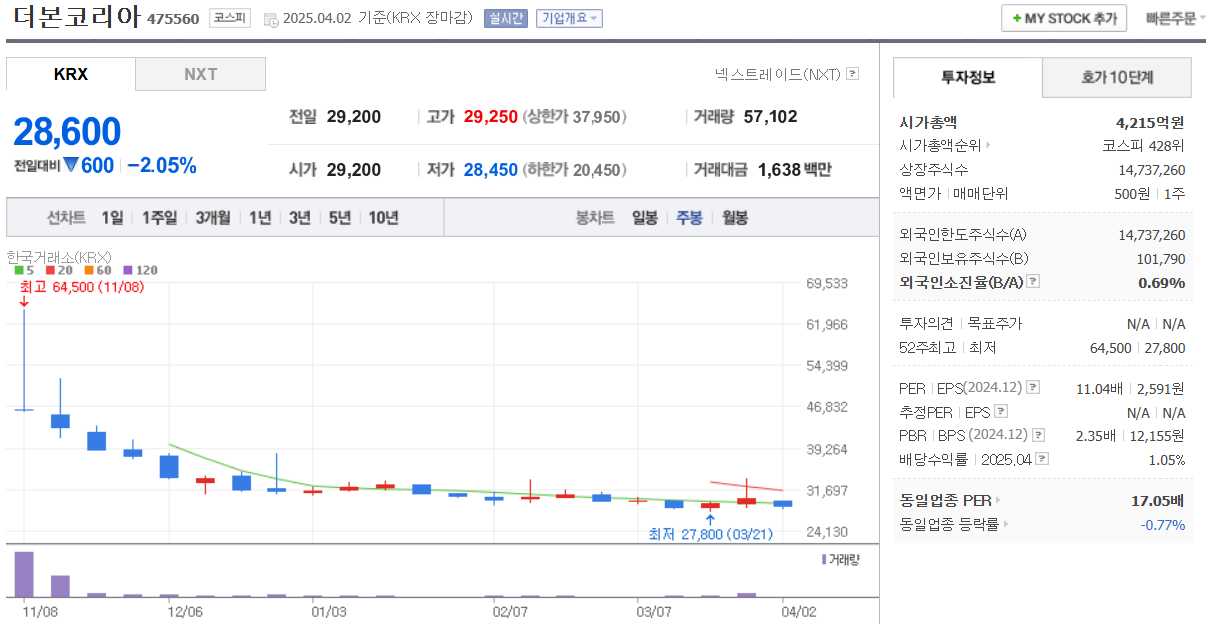Click the 시가총액 value 4,215억원

click(x=1150, y=123)
